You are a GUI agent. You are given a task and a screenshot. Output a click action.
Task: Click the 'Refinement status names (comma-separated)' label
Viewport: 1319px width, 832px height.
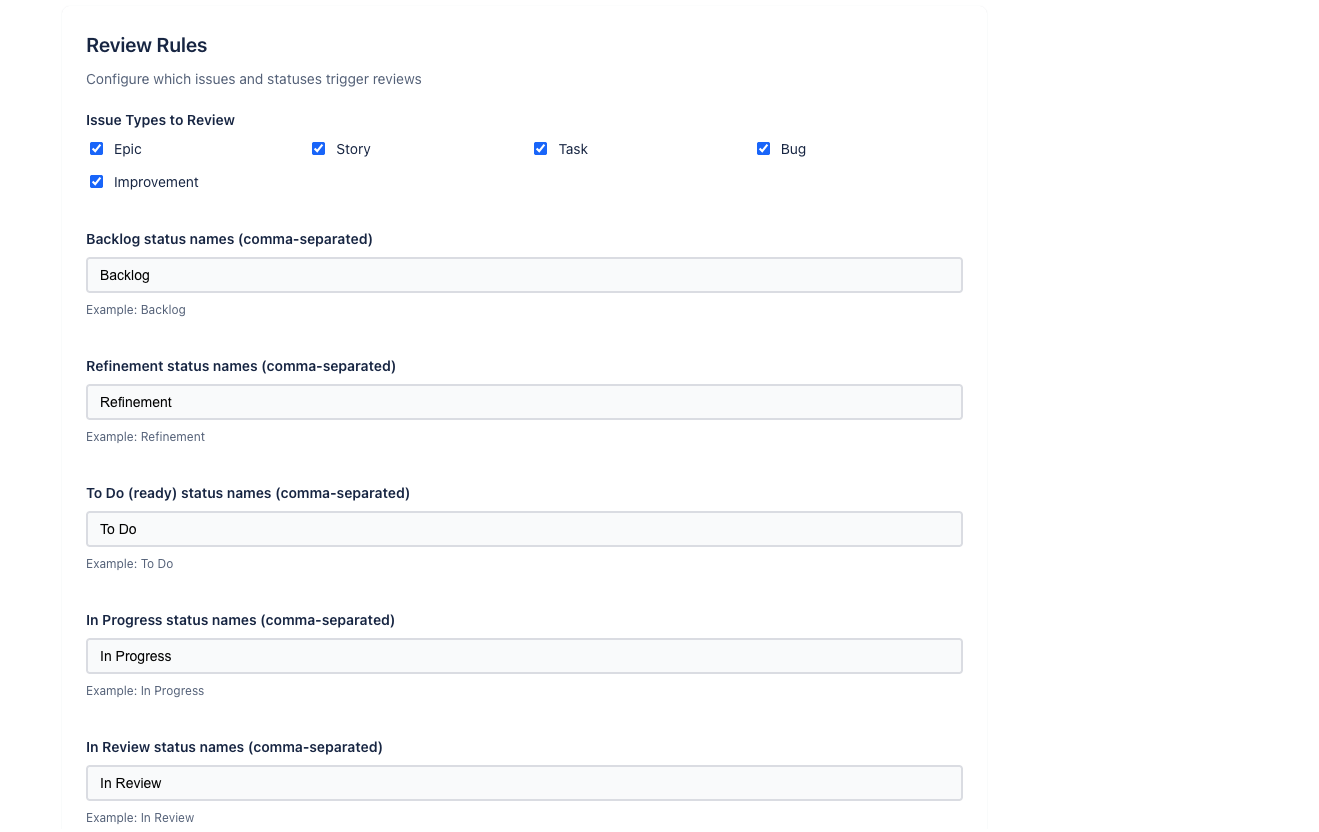pos(240,366)
